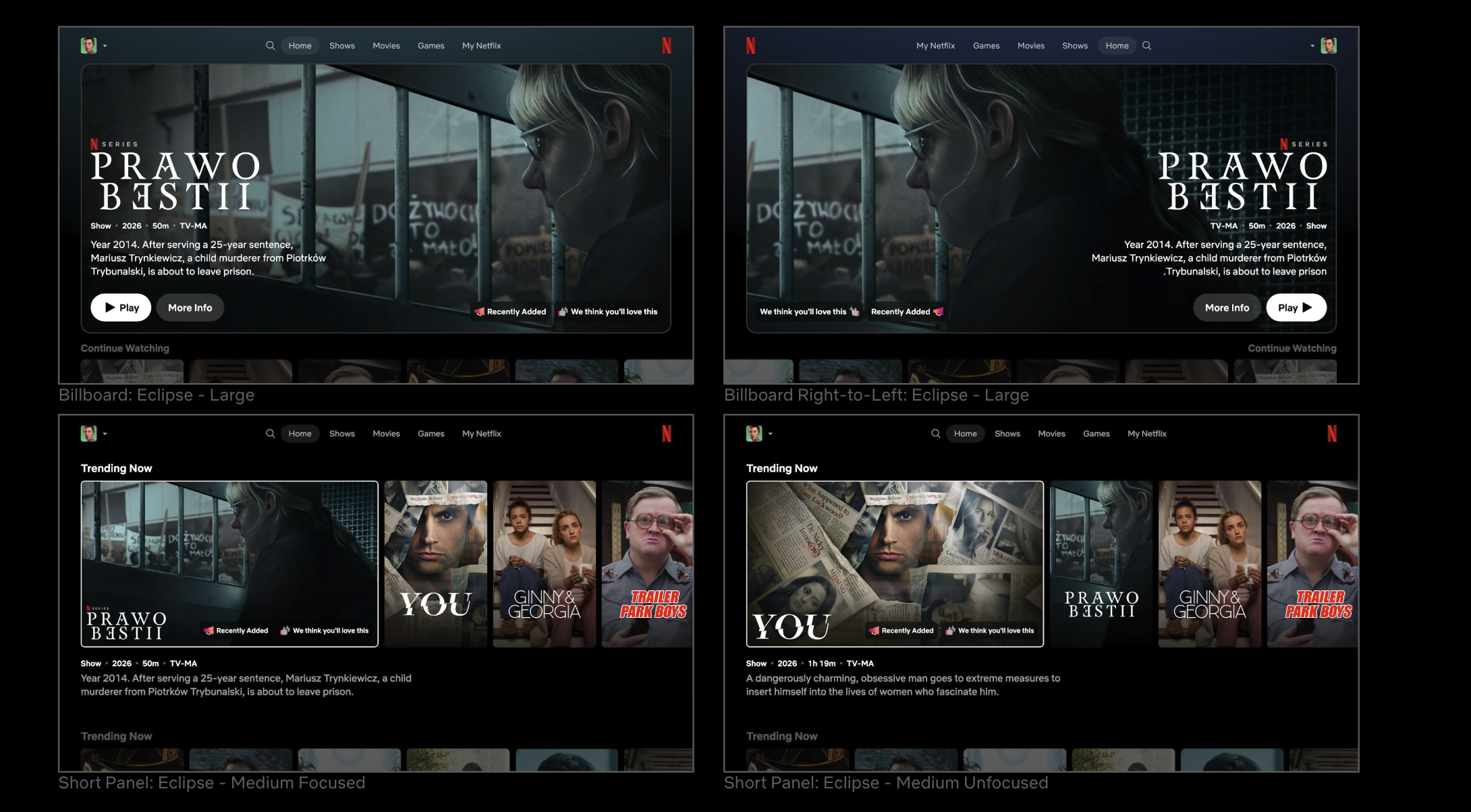Open YOU poster in Medium Focused panel
Viewport: 1471px width, 812px height.
436,564
